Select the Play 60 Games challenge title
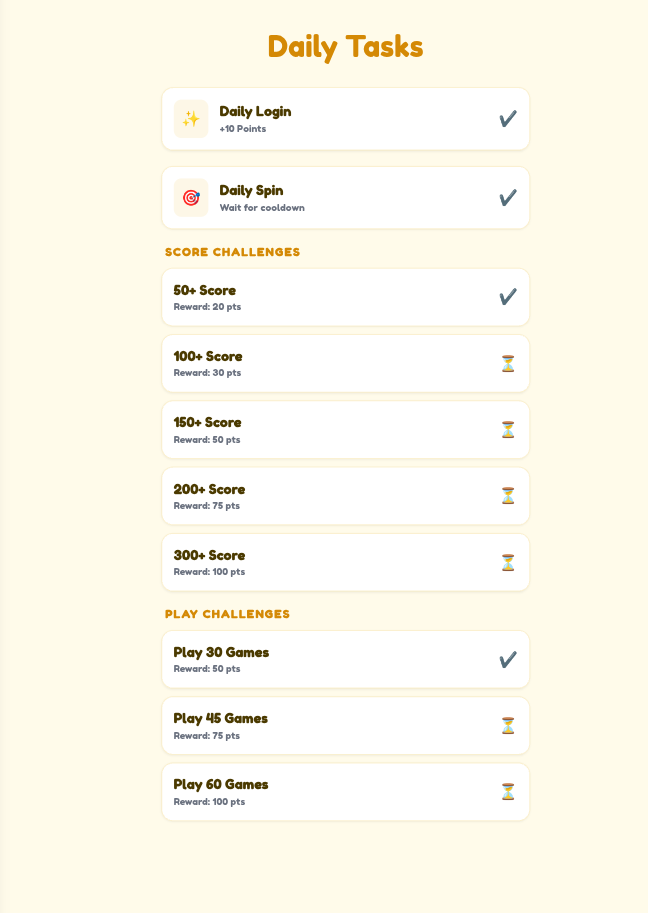This screenshot has height=913, width=648. pos(221,784)
